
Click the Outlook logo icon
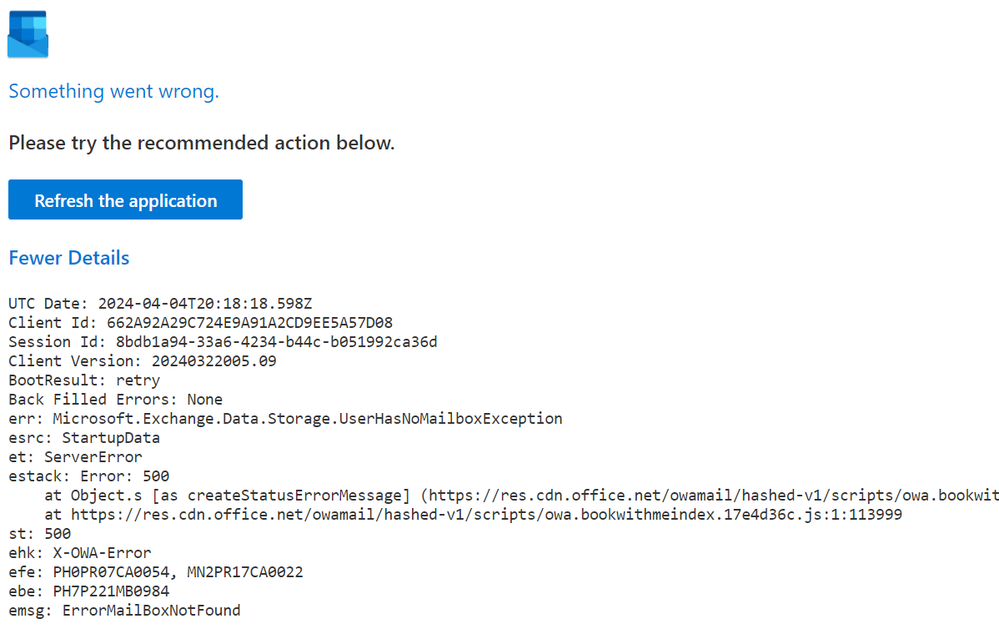coord(28,33)
